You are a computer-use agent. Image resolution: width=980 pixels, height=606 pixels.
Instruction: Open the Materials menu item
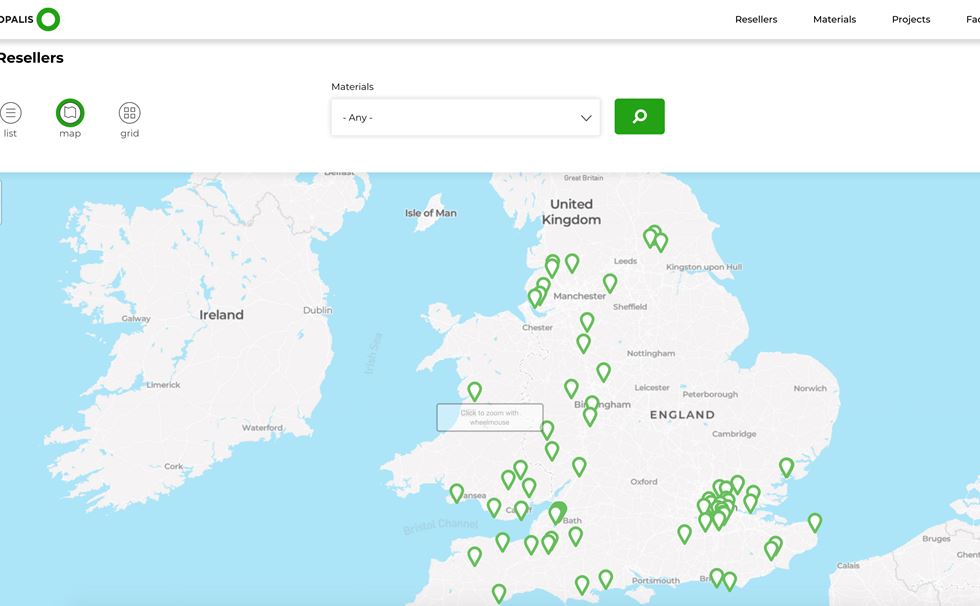point(834,19)
